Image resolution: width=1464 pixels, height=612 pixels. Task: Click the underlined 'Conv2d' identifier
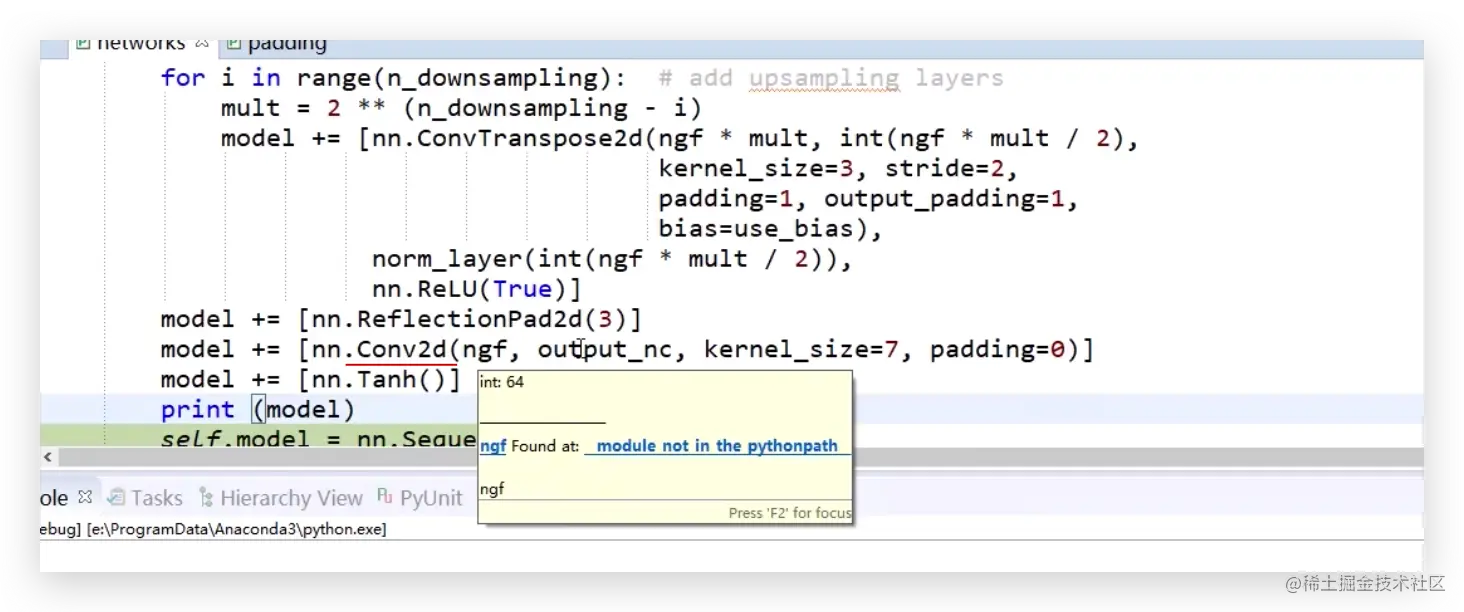pos(402,349)
